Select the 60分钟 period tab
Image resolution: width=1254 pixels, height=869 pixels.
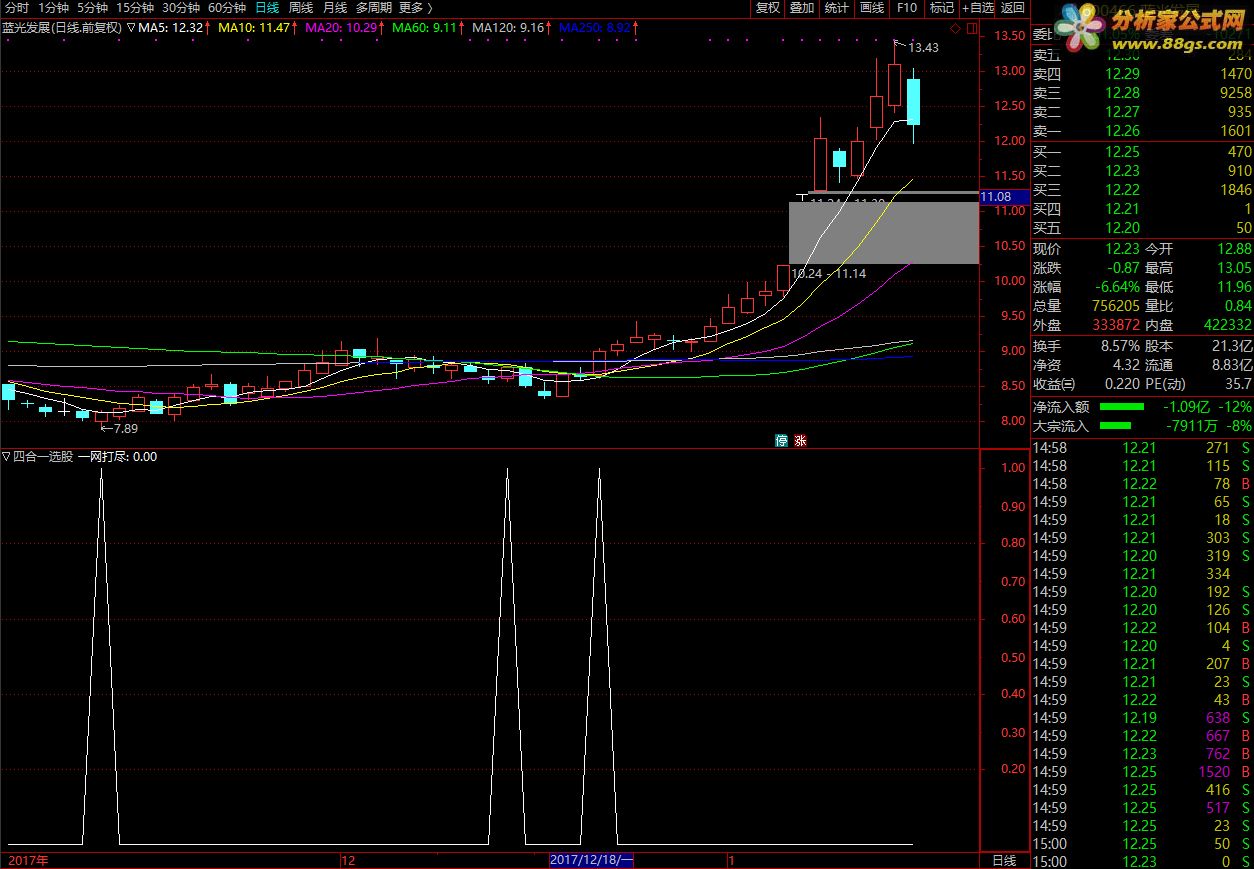[227, 7]
